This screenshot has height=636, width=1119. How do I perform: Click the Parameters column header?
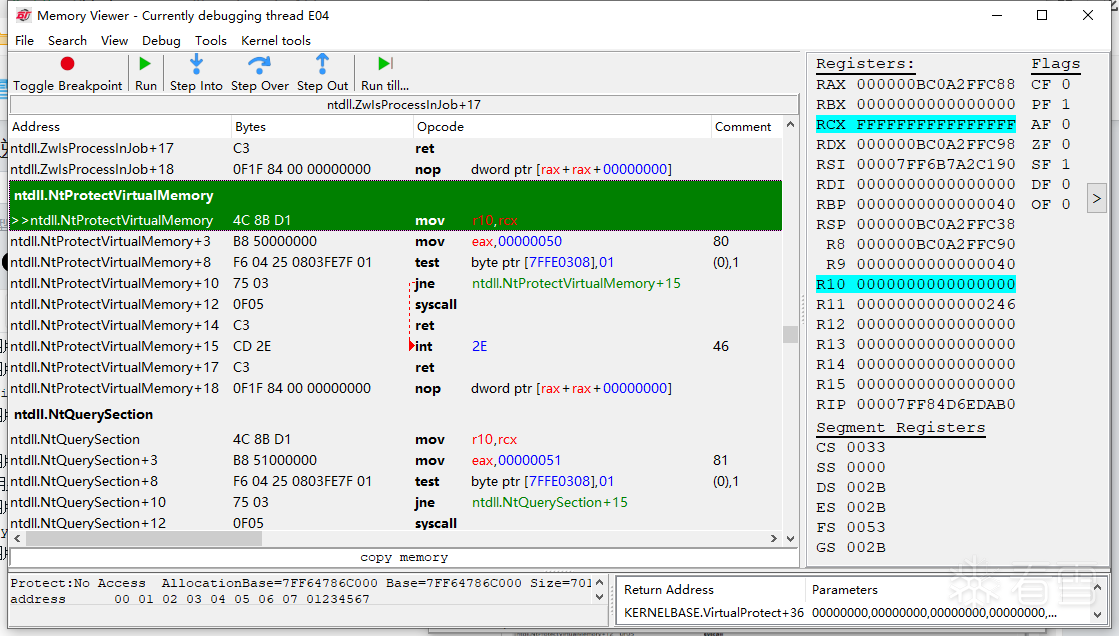click(x=946, y=590)
